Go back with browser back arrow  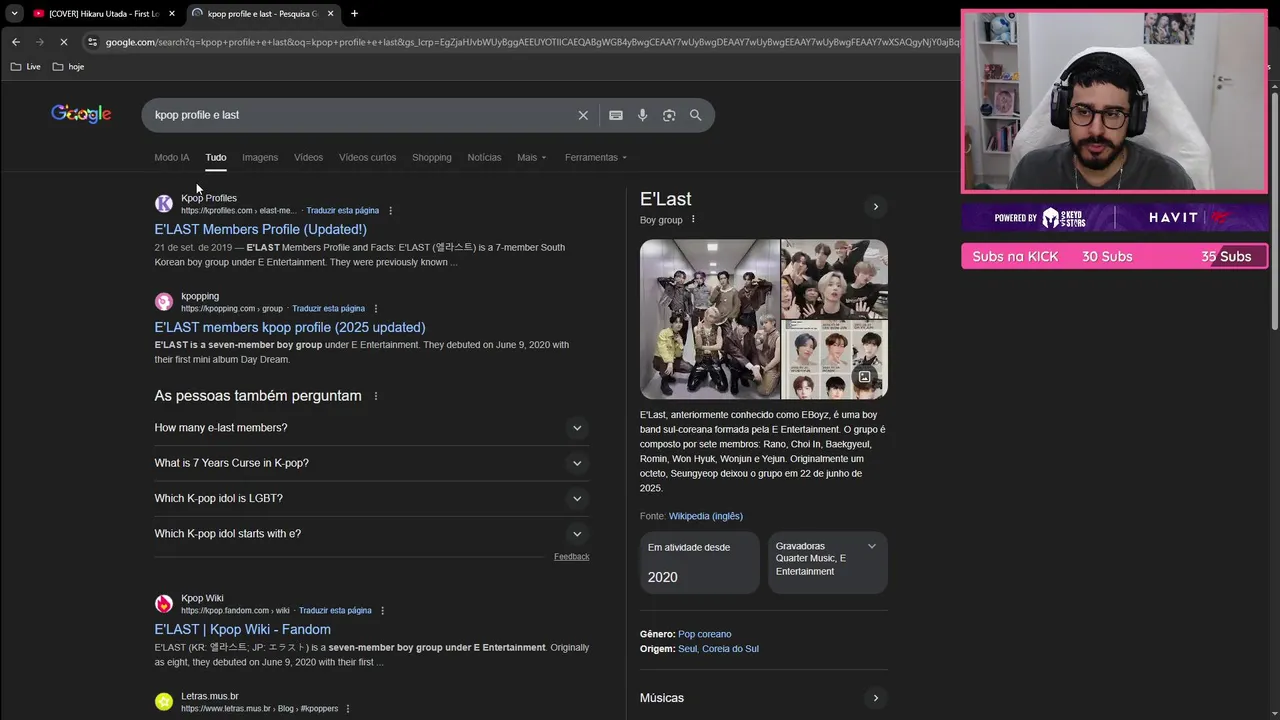click(16, 42)
